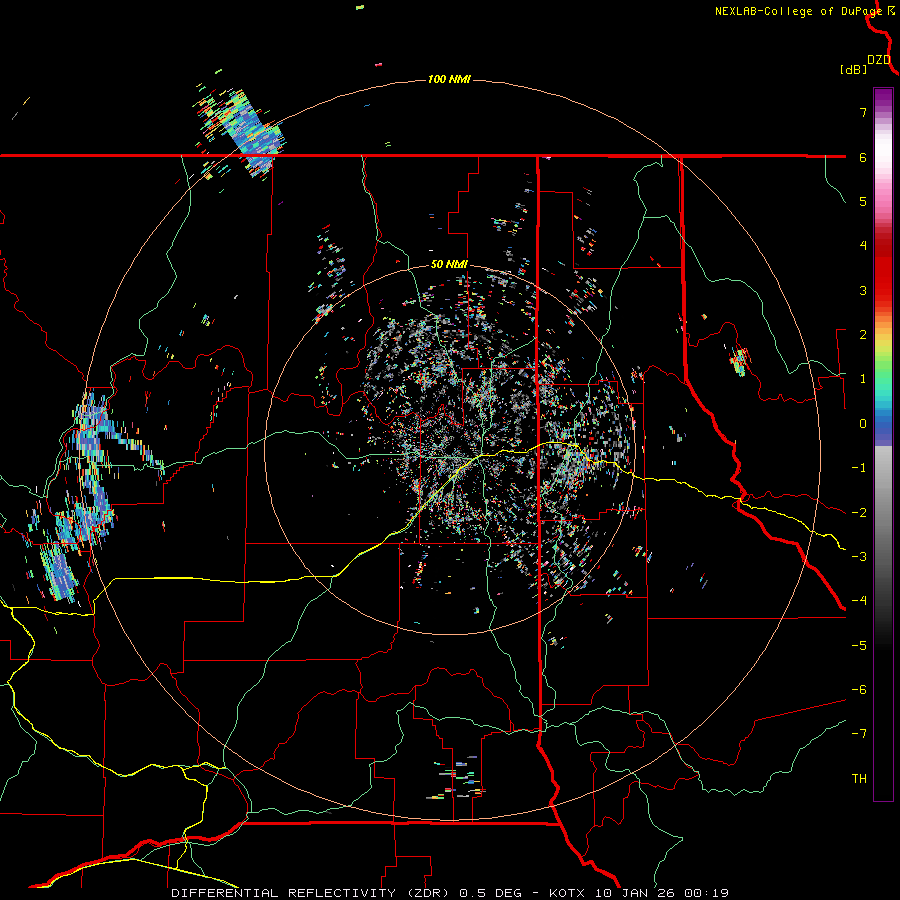Click the 1 dB scale value

(863, 379)
